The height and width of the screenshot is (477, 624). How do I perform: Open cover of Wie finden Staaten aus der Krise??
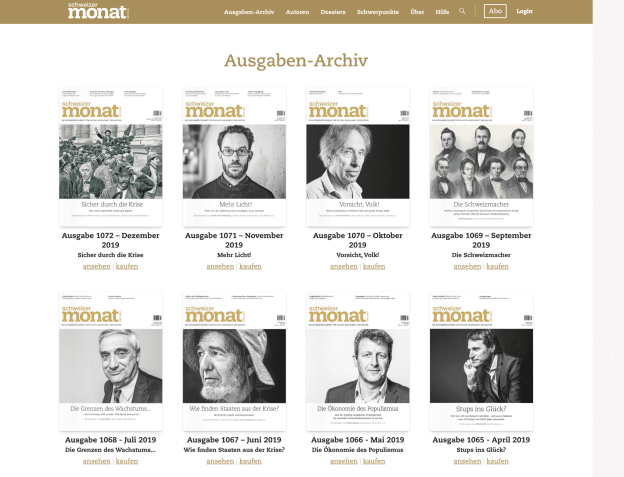234,361
